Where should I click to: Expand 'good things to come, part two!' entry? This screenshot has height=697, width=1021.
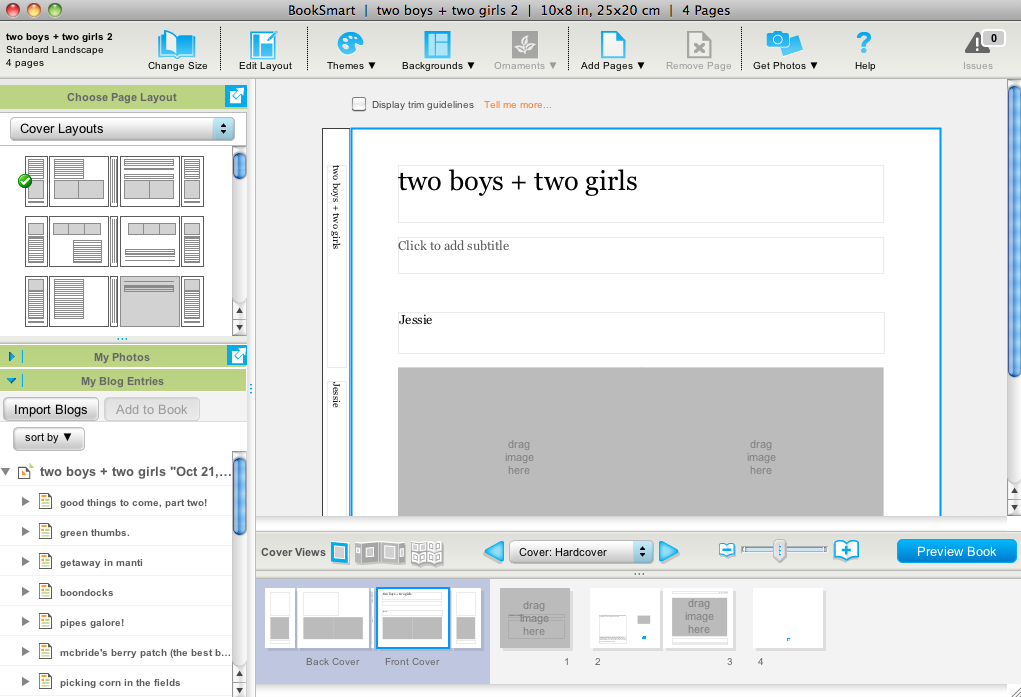click(25, 502)
